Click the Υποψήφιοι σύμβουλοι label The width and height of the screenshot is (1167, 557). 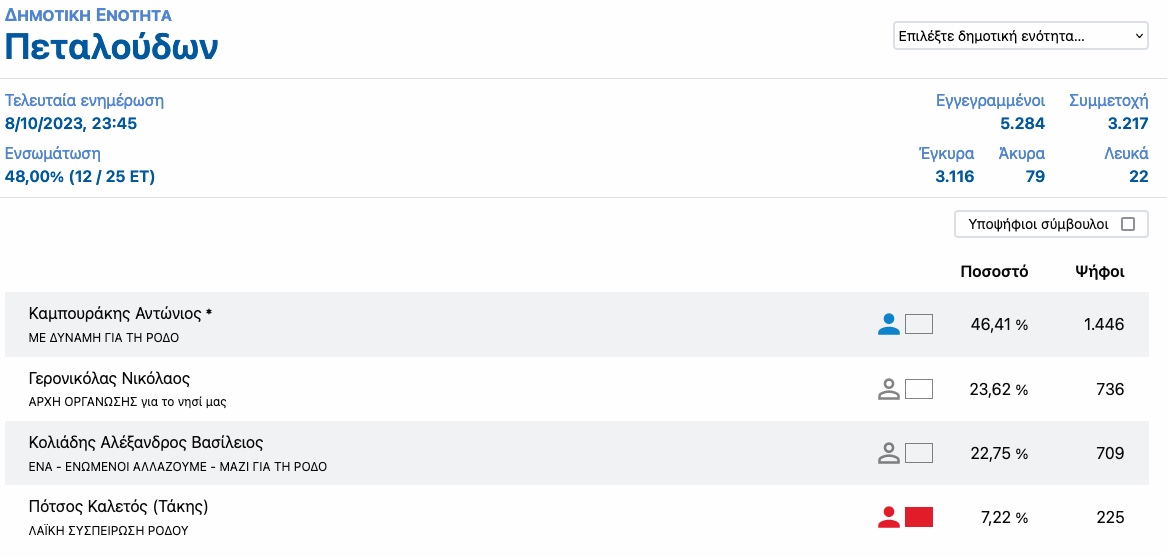(1038, 224)
